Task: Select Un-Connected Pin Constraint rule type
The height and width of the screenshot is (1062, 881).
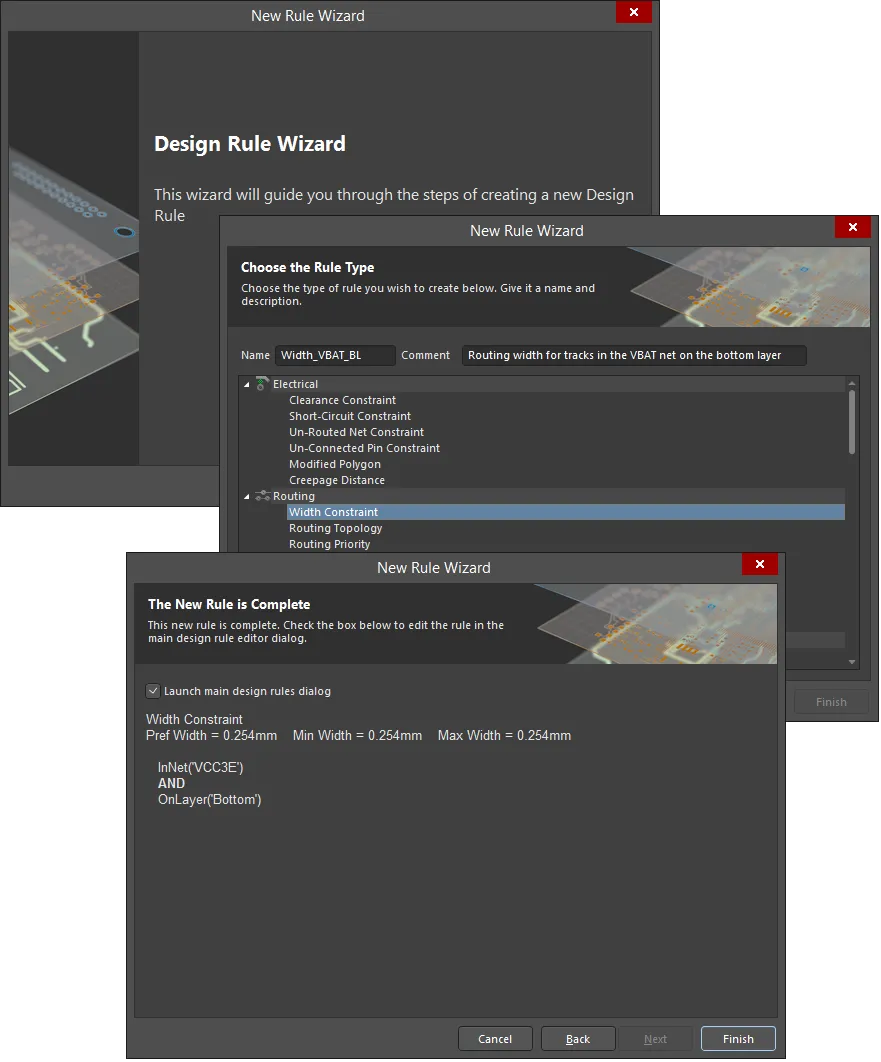Action: [x=364, y=448]
